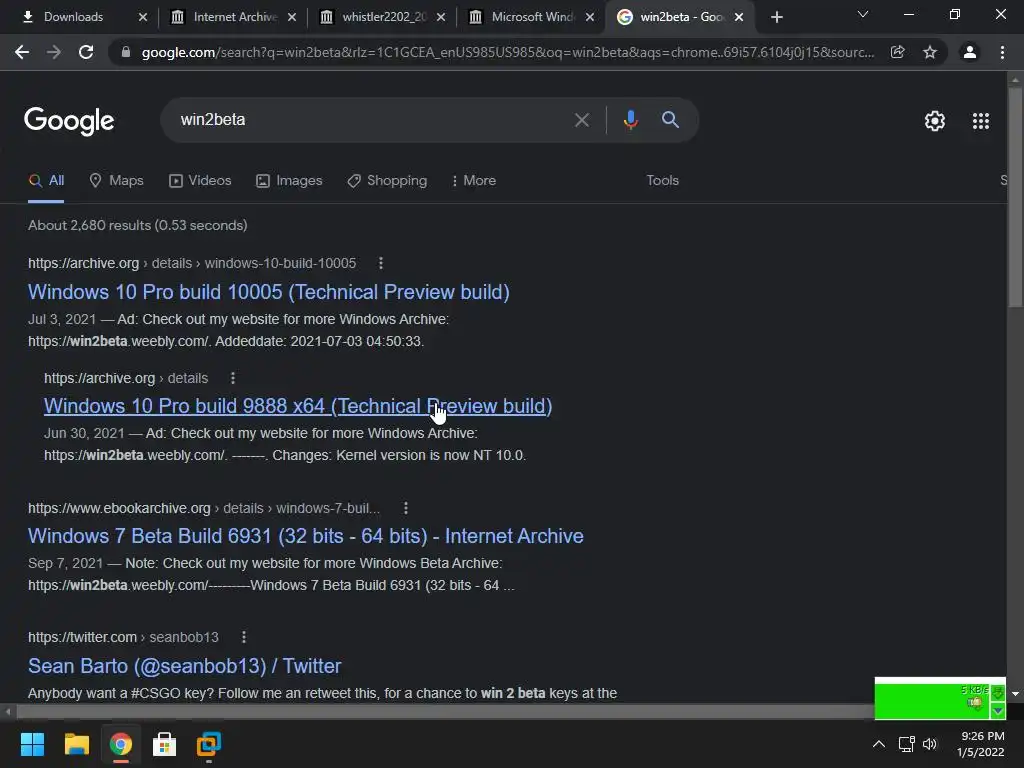Share this page from address bar
The width and height of the screenshot is (1024, 768).
point(897,52)
